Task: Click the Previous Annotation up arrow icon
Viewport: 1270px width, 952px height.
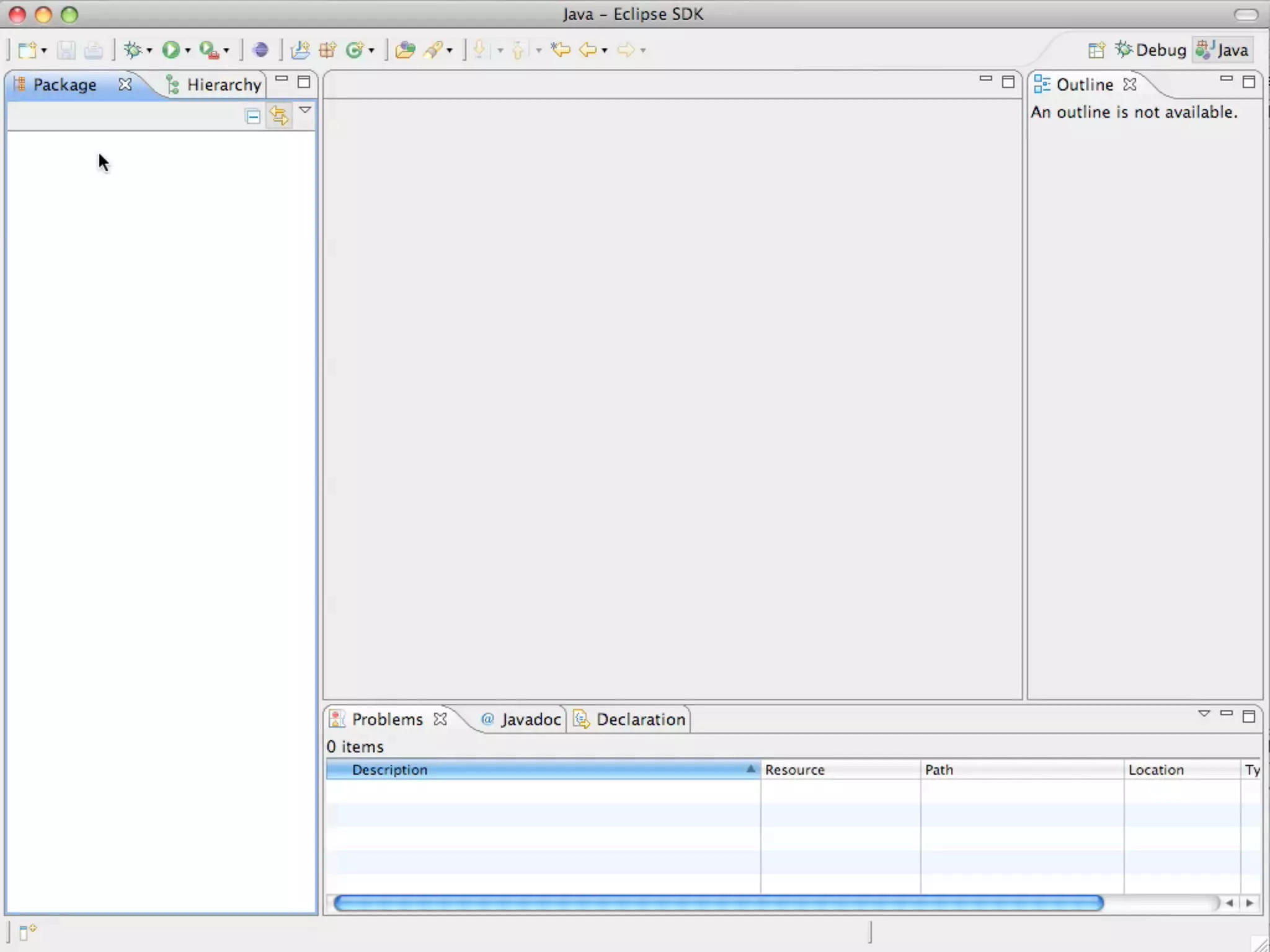Action: (518, 50)
